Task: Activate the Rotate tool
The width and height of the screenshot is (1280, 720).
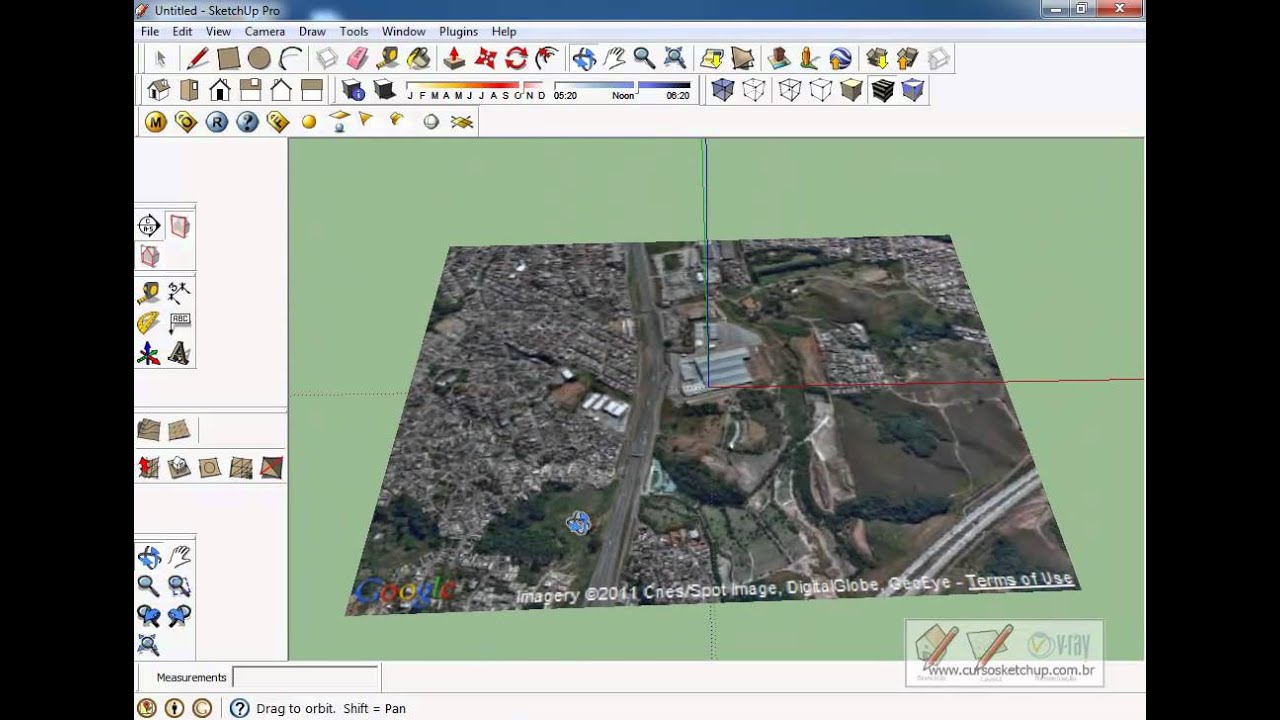Action: pyautogui.click(x=516, y=59)
